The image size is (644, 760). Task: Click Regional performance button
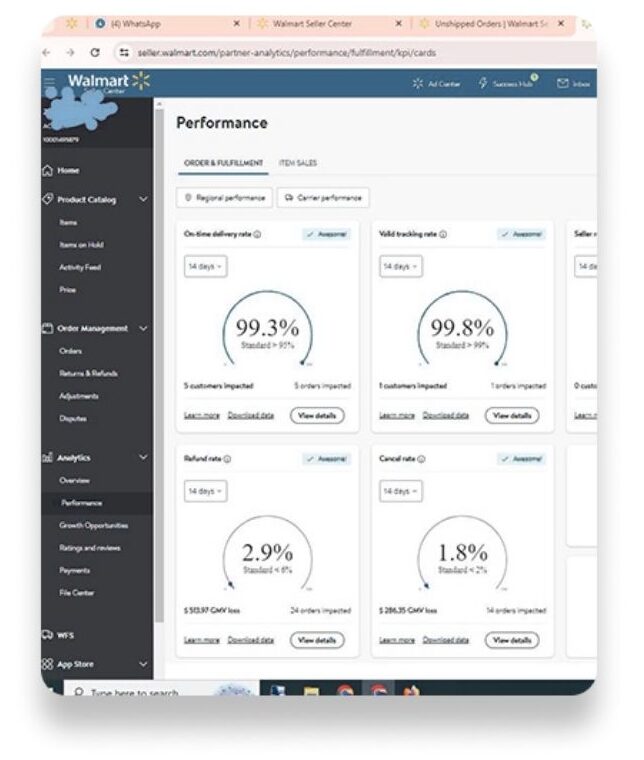point(224,198)
